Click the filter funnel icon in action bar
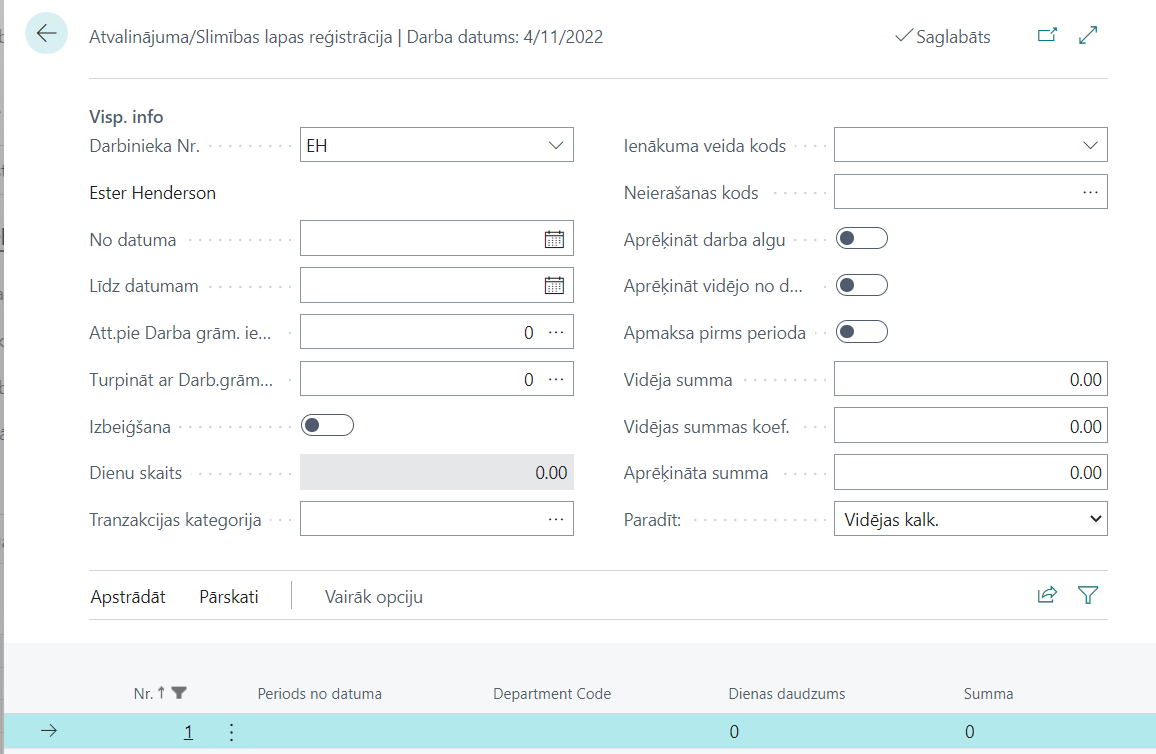This screenshot has width=1156, height=754. 1089,596
